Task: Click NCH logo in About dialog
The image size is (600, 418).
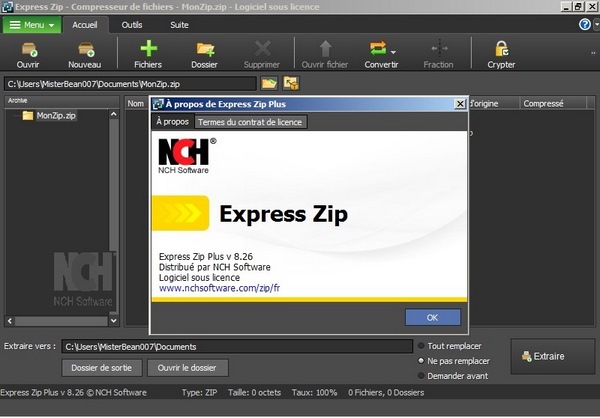Action: [187, 156]
